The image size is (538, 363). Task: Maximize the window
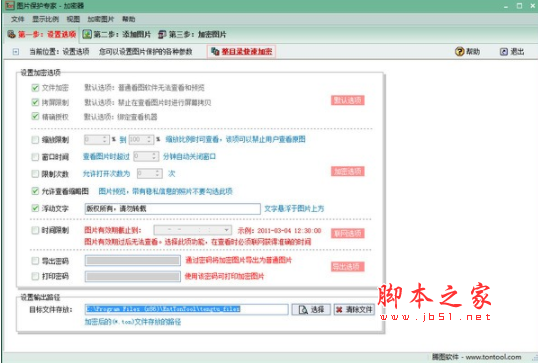click(519, 6)
